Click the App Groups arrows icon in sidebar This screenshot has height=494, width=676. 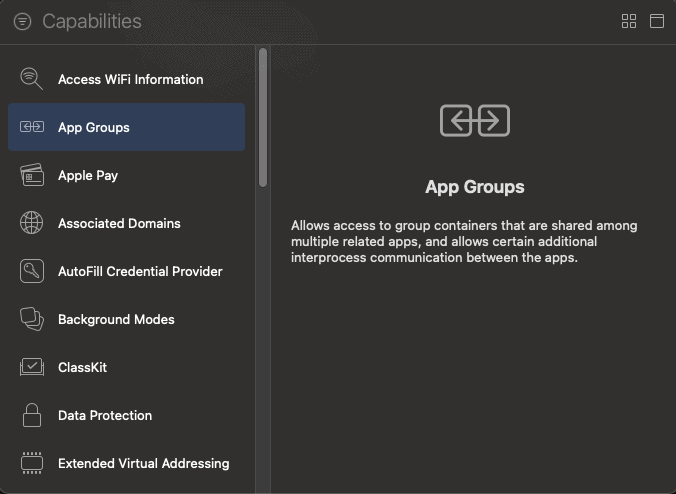[x=32, y=127]
